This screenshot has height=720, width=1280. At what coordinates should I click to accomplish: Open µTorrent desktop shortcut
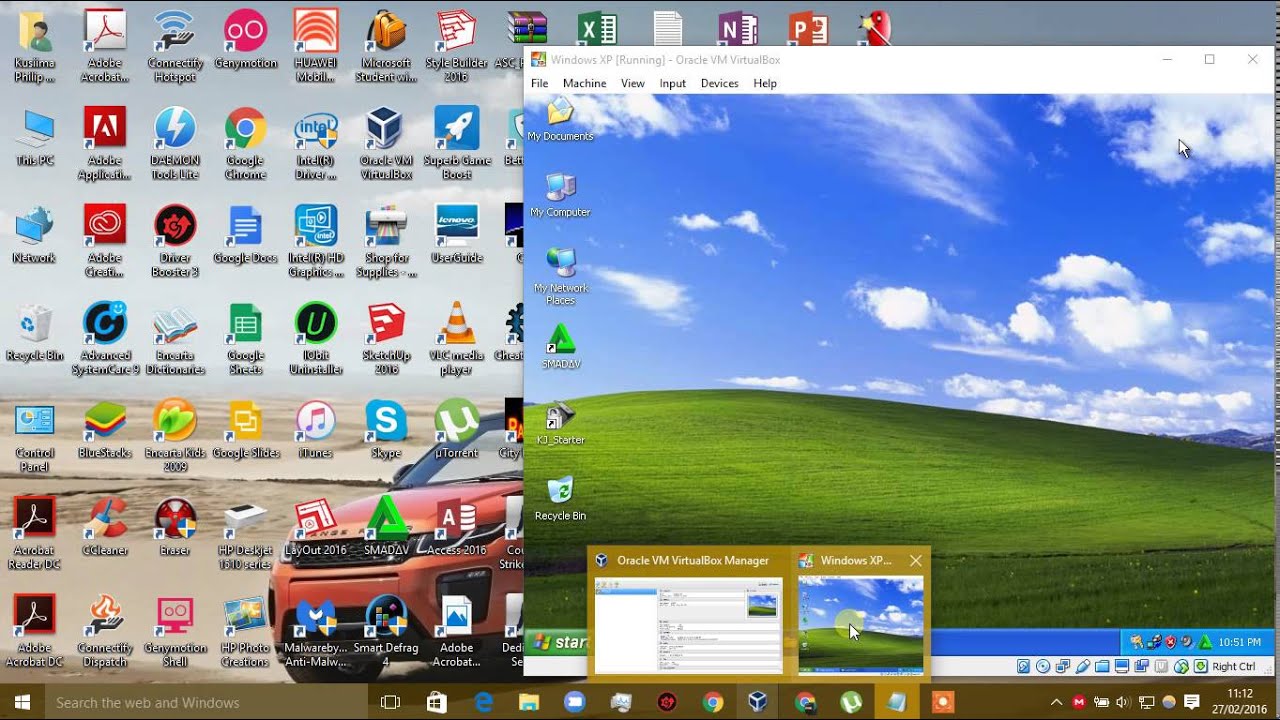456,429
